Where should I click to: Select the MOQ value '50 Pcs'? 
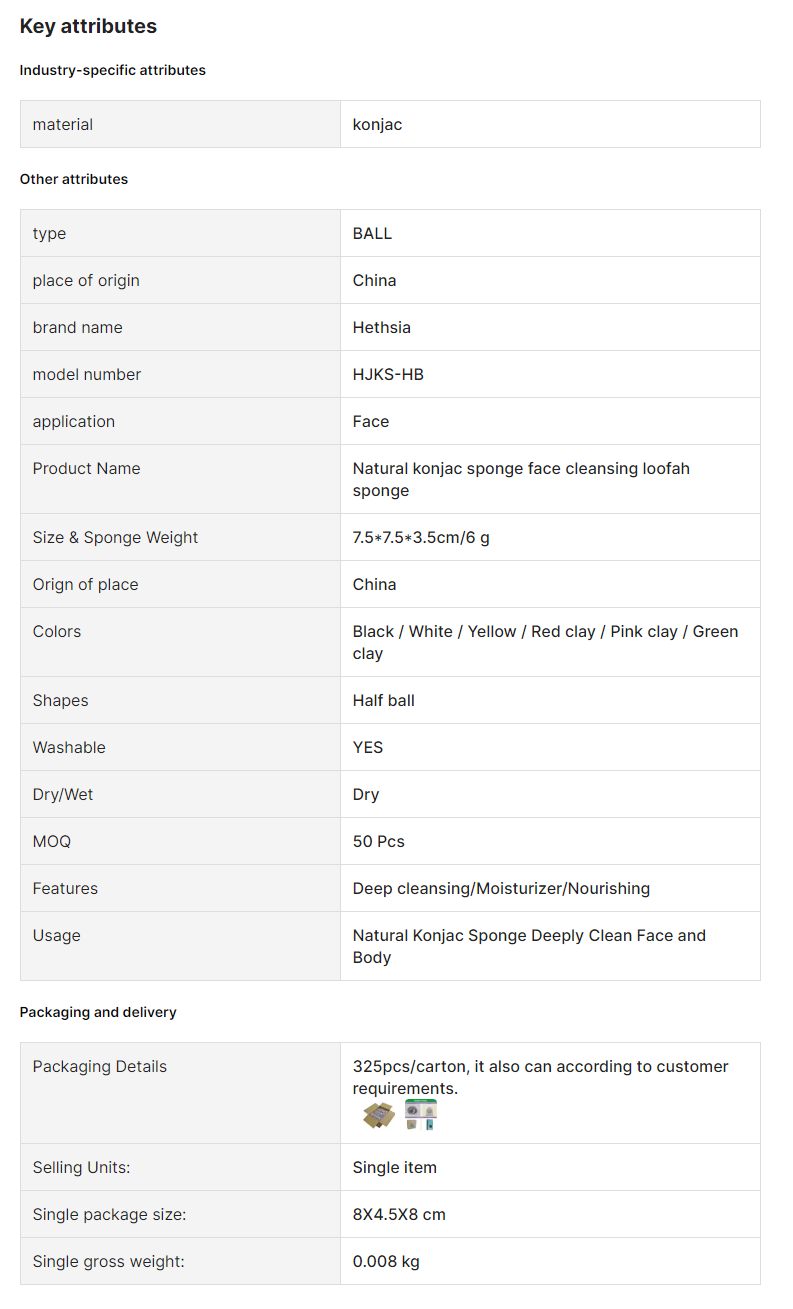pyautogui.click(x=379, y=841)
